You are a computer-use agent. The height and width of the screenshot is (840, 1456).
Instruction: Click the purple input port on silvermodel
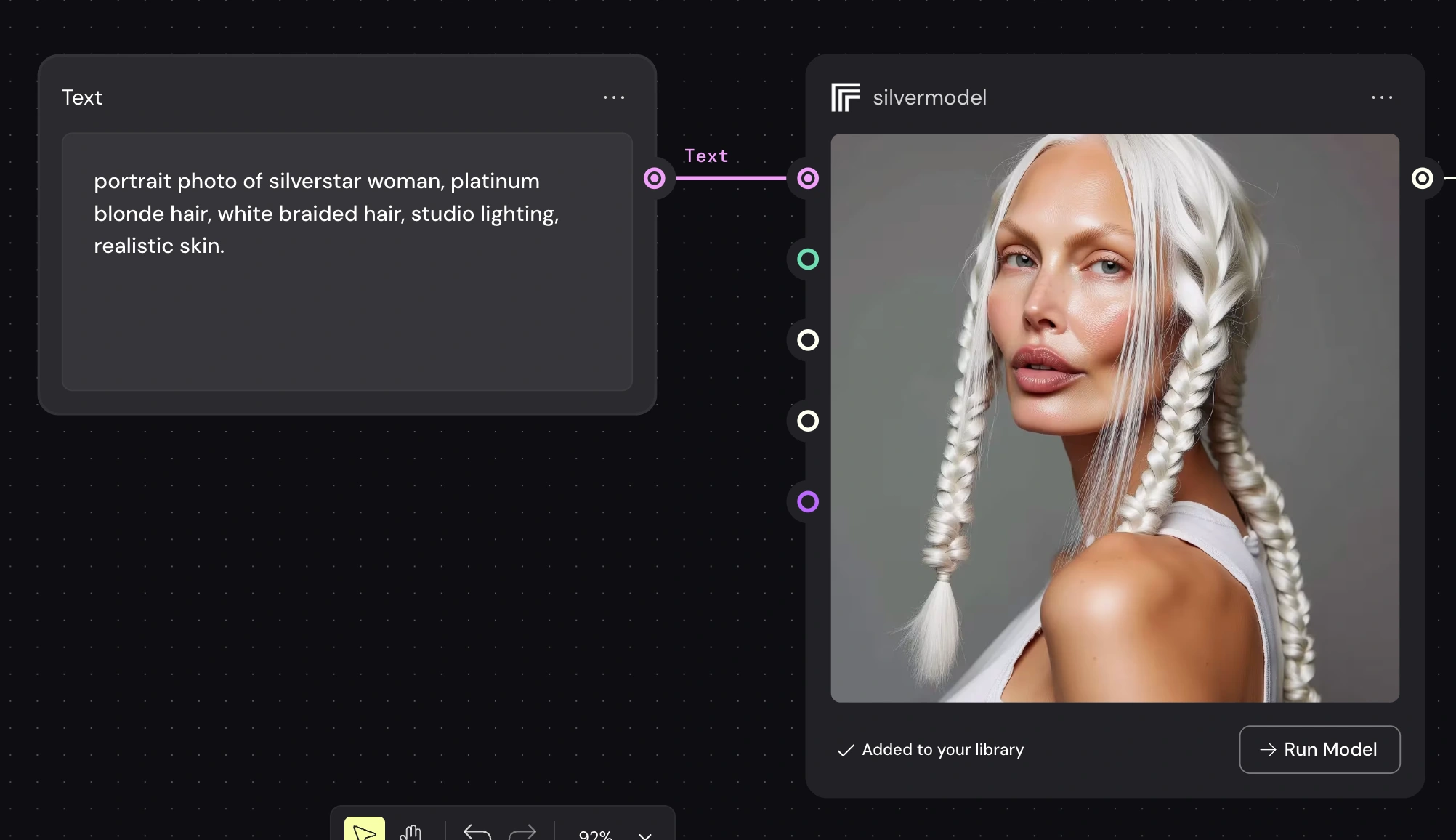[808, 501]
